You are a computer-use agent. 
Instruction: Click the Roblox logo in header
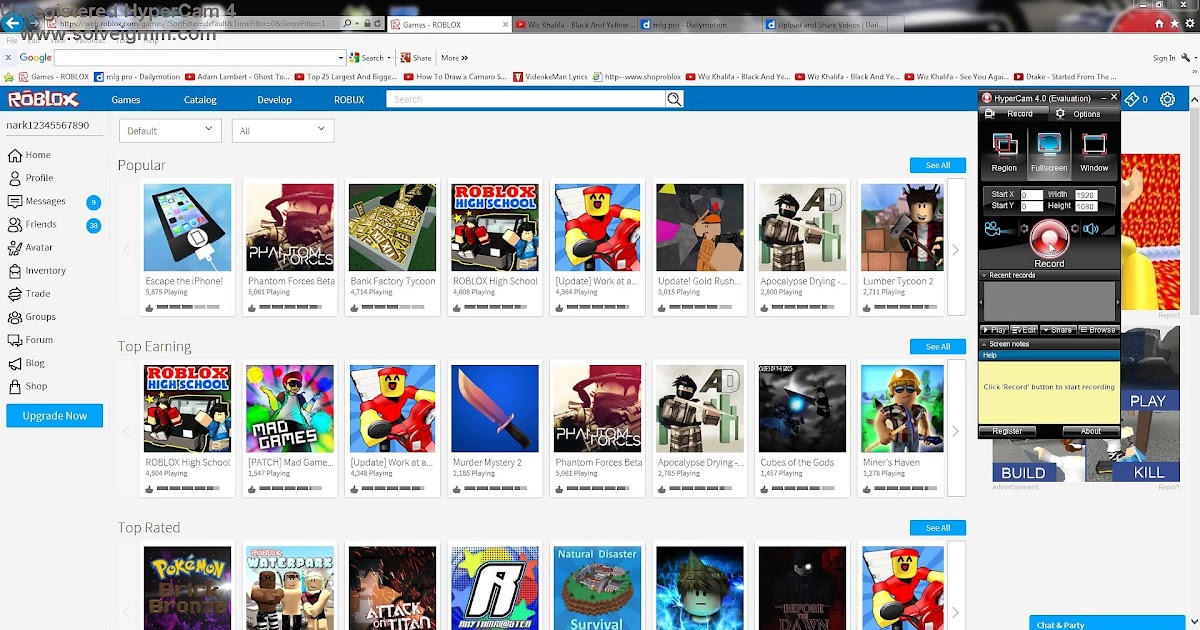coord(43,99)
